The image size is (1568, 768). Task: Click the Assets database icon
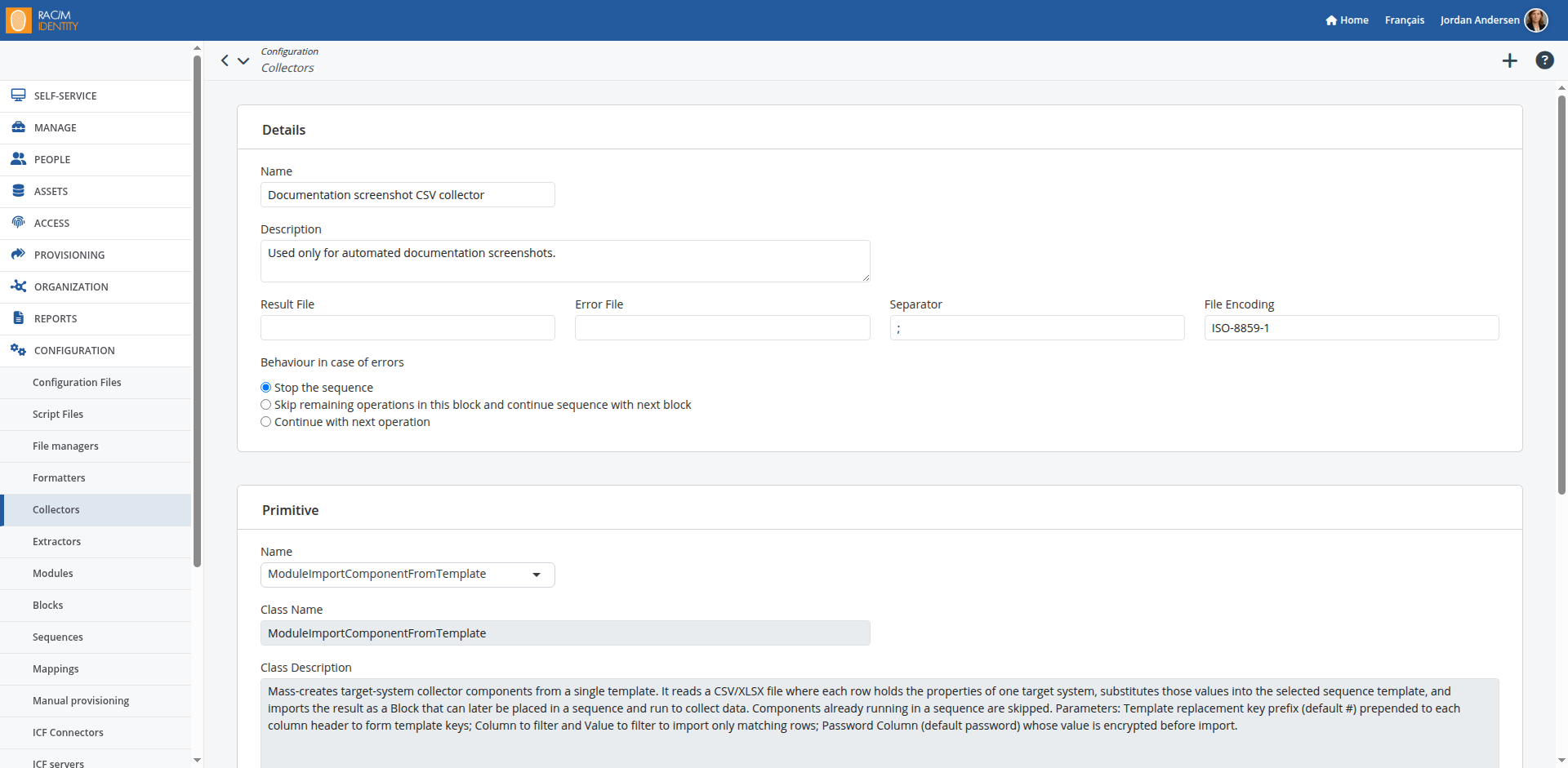coord(18,191)
